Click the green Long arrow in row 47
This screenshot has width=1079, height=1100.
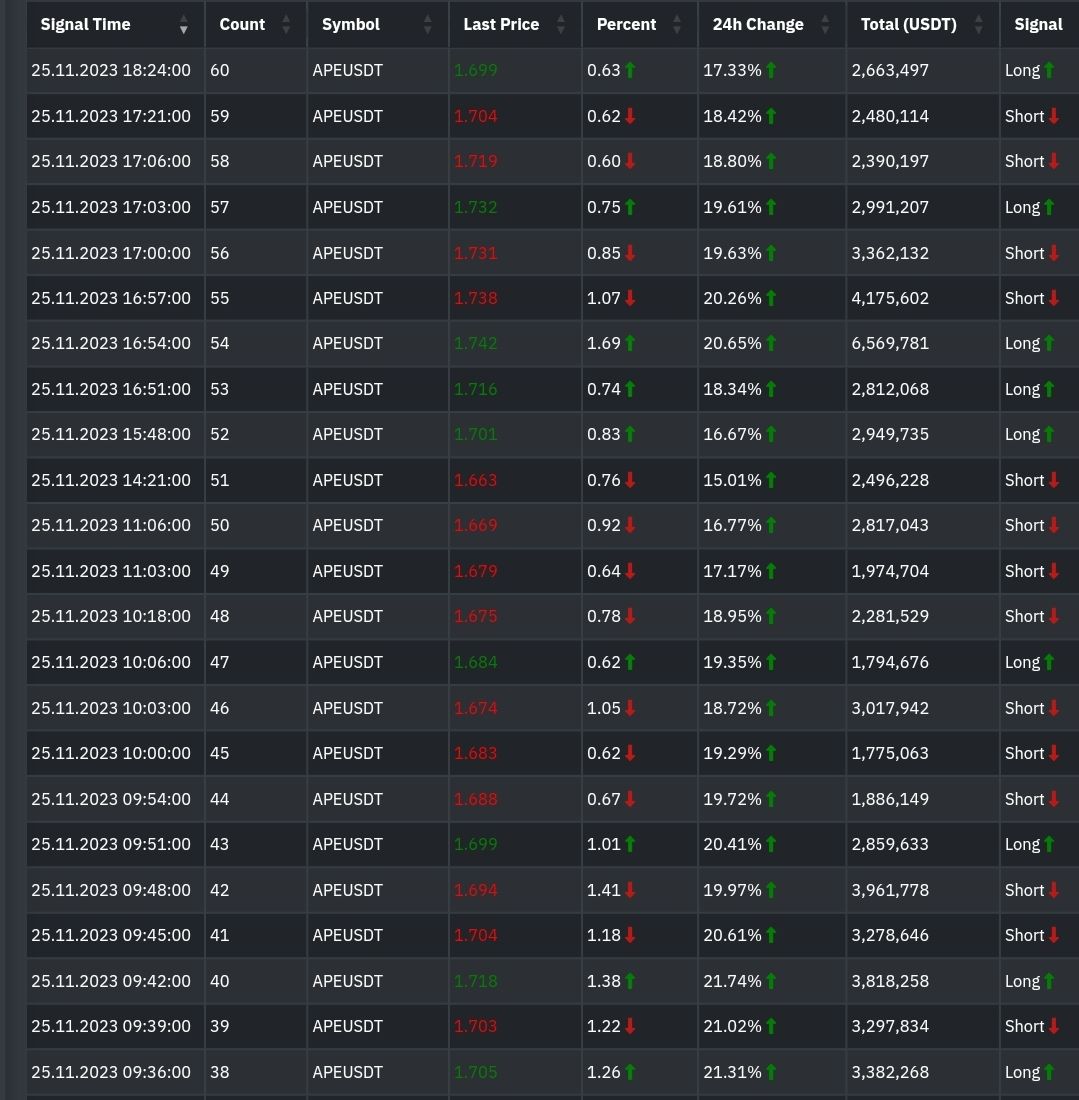(1049, 662)
